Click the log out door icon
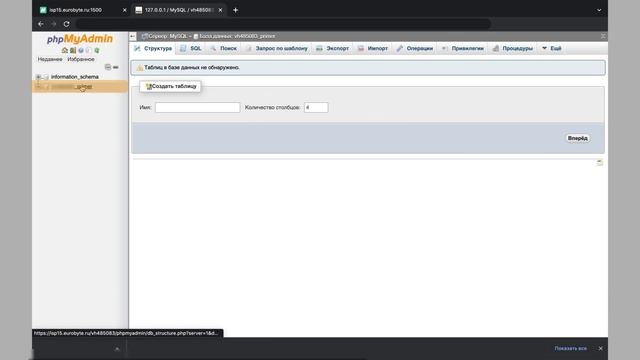Screen dimensions: 640x360 [x=73, y=50]
